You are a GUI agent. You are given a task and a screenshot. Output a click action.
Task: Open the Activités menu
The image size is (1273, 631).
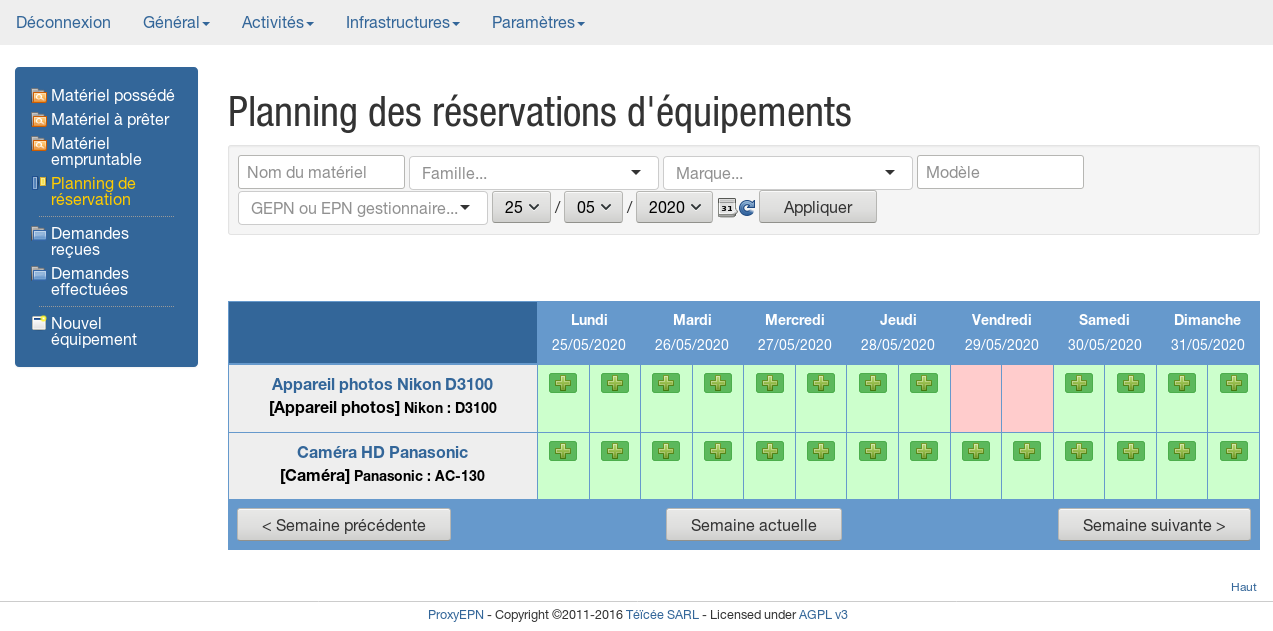coord(277,22)
